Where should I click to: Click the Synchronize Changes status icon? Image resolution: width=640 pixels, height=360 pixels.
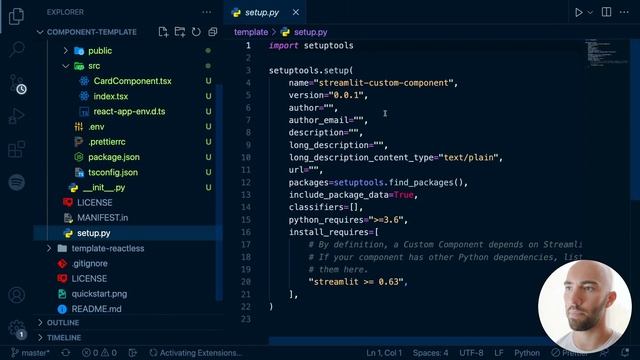click(65, 353)
